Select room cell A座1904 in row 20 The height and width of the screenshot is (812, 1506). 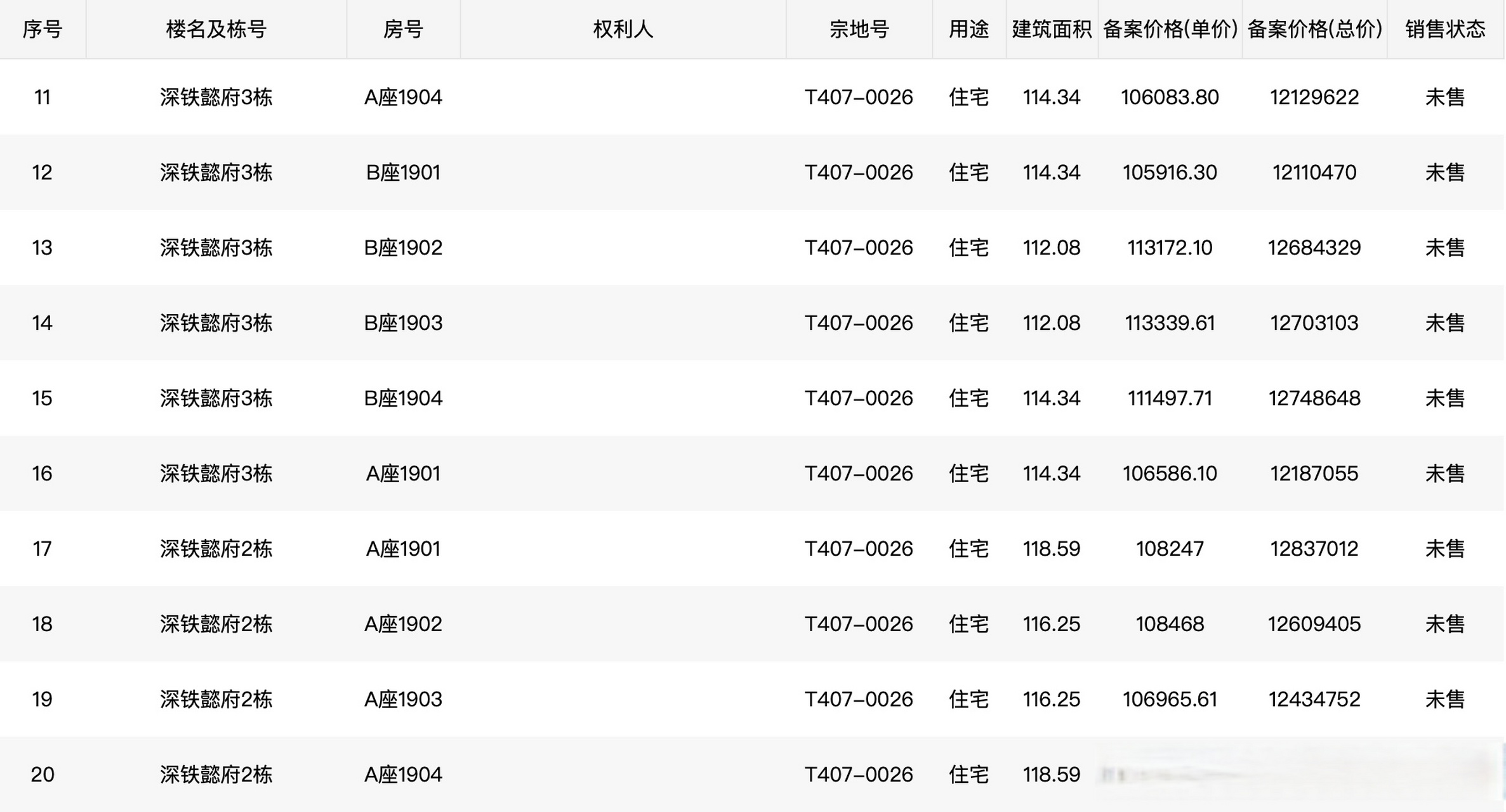[x=403, y=775]
